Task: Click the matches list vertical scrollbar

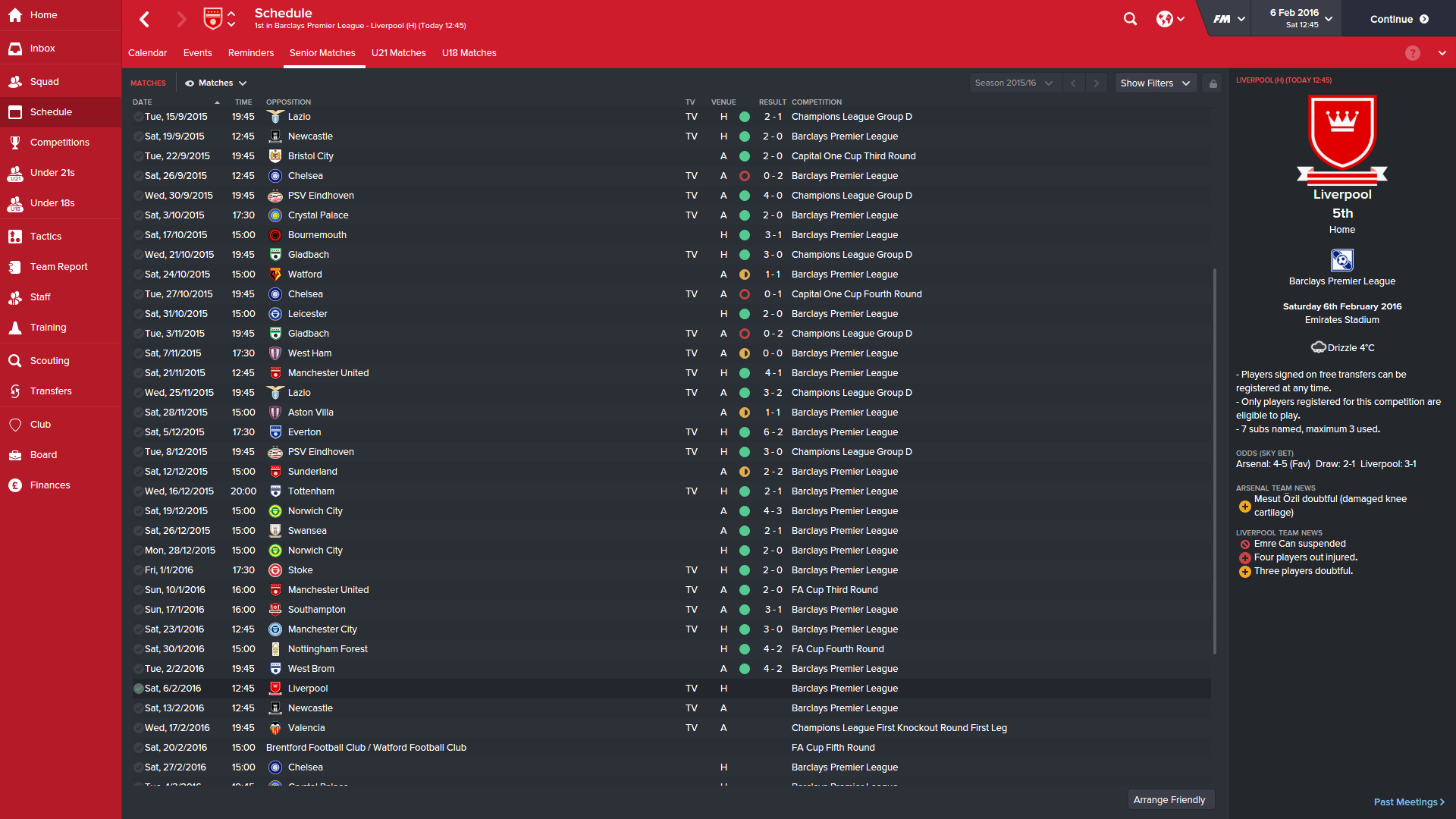Action: [x=1215, y=461]
